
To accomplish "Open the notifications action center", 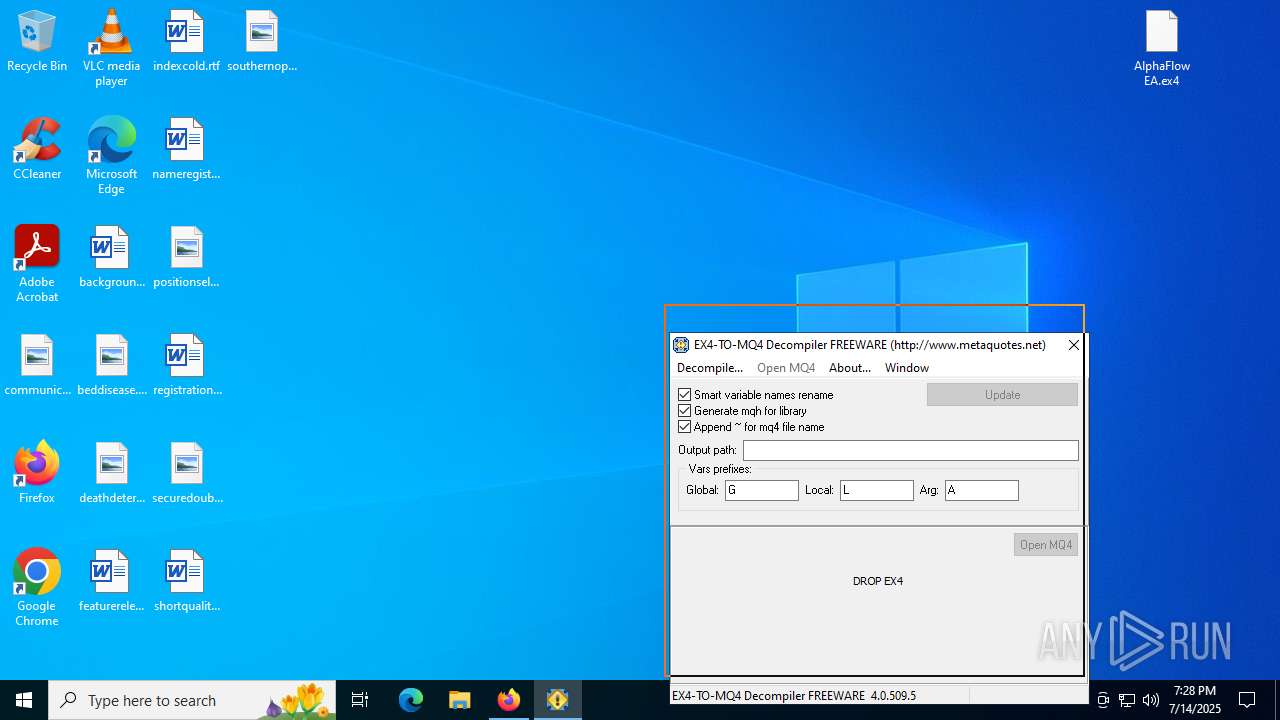I will click(1247, 700).
